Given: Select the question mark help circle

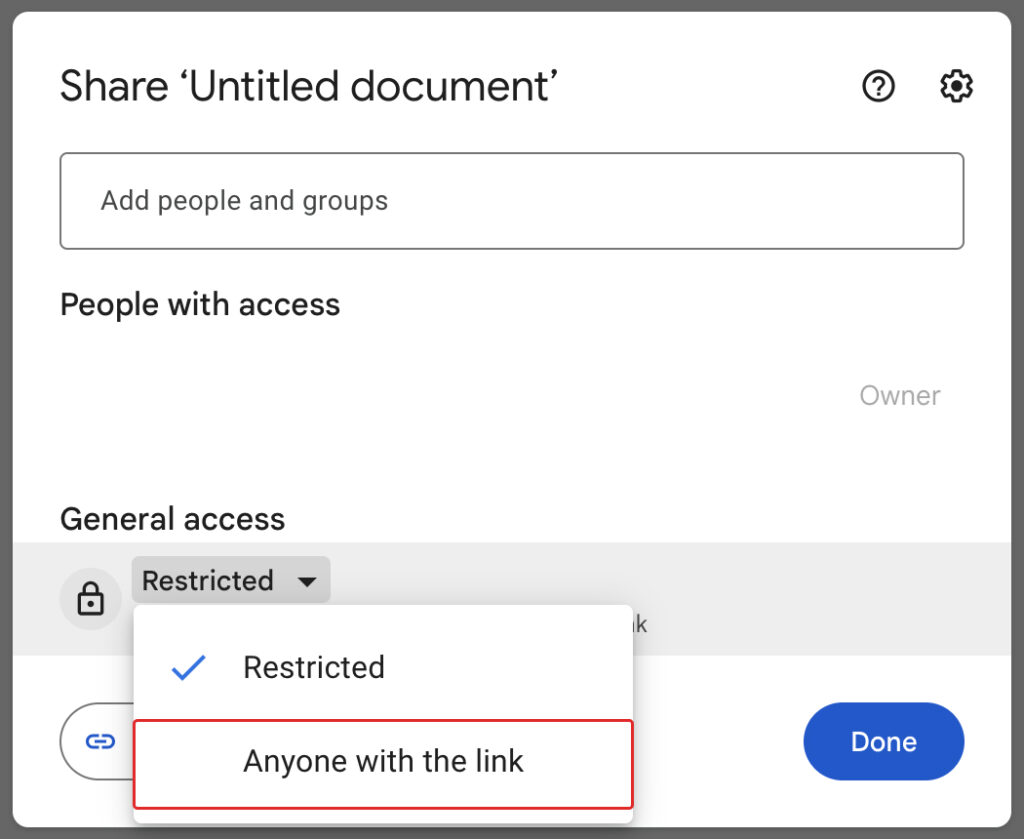Looking at the screenshot, I should pyautogui.click(x=878, y=86).
